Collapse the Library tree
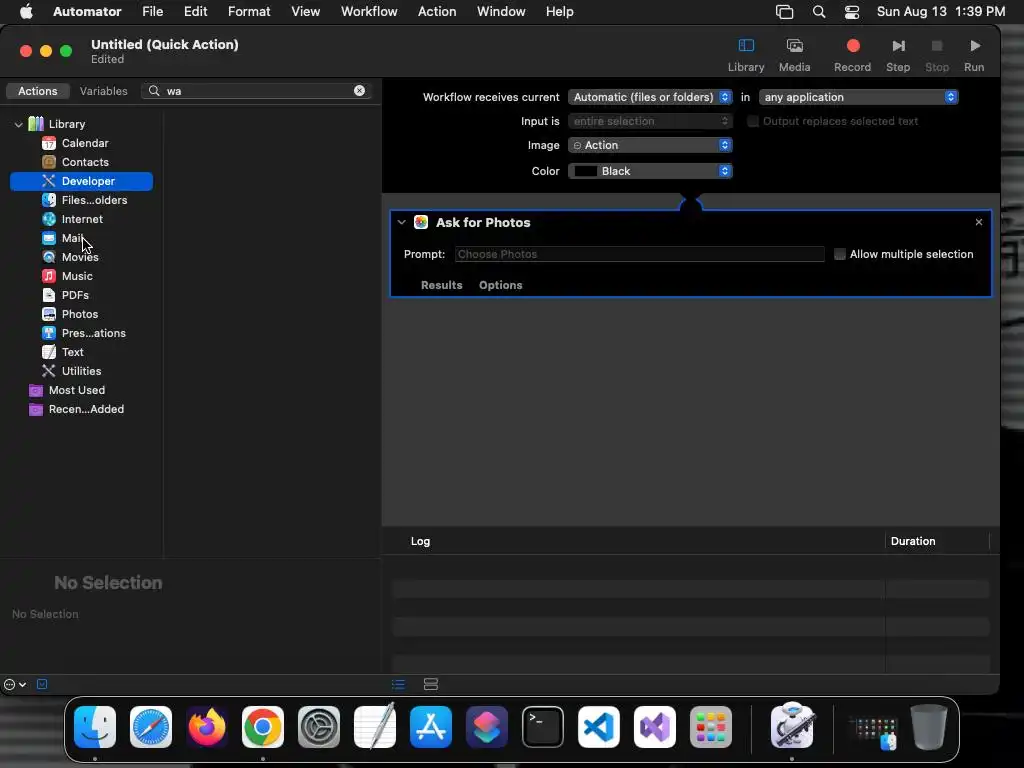The image size is (1024, 768). click(18, 124)
